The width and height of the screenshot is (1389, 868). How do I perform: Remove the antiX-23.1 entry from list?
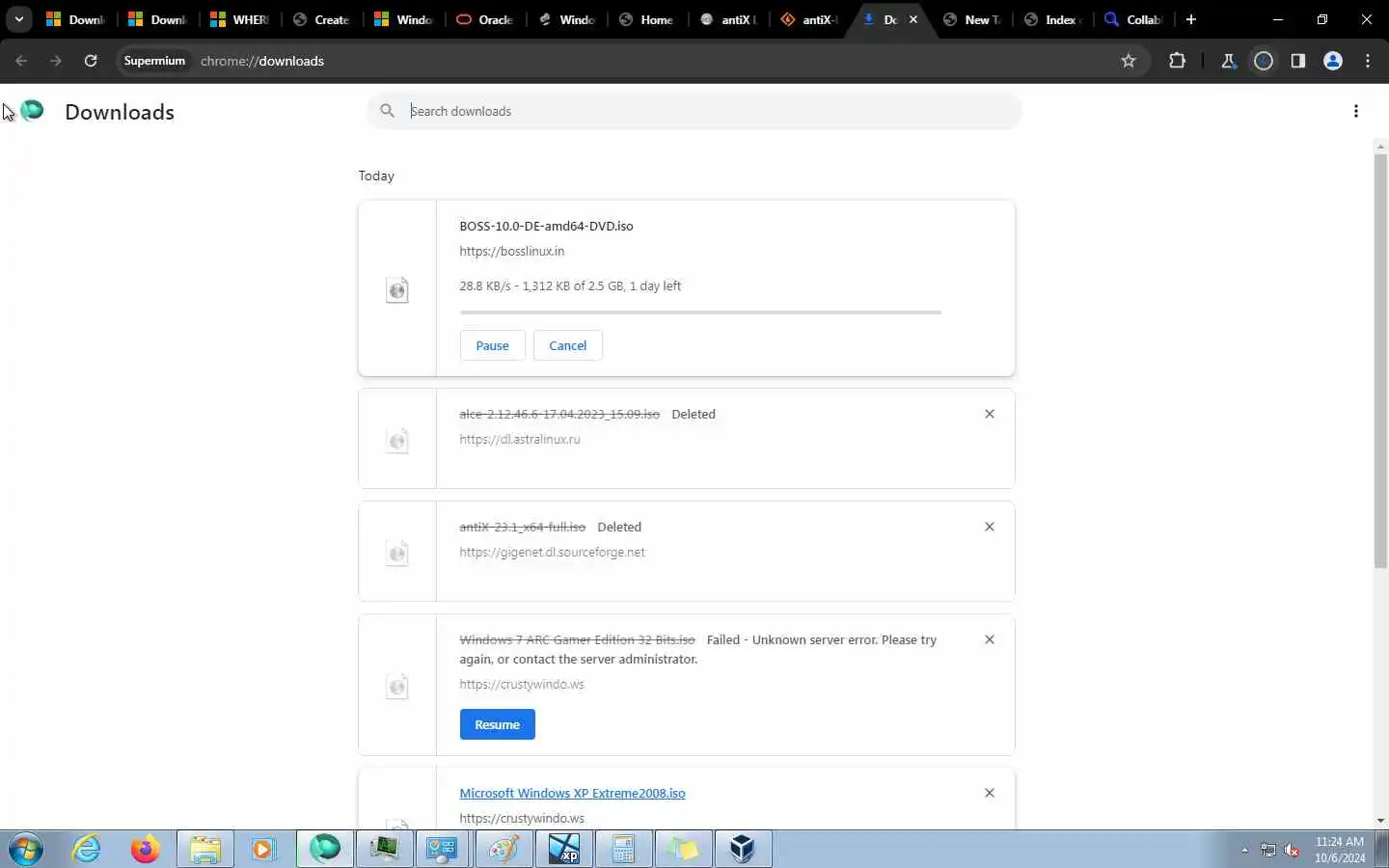[x=989, y=527]
